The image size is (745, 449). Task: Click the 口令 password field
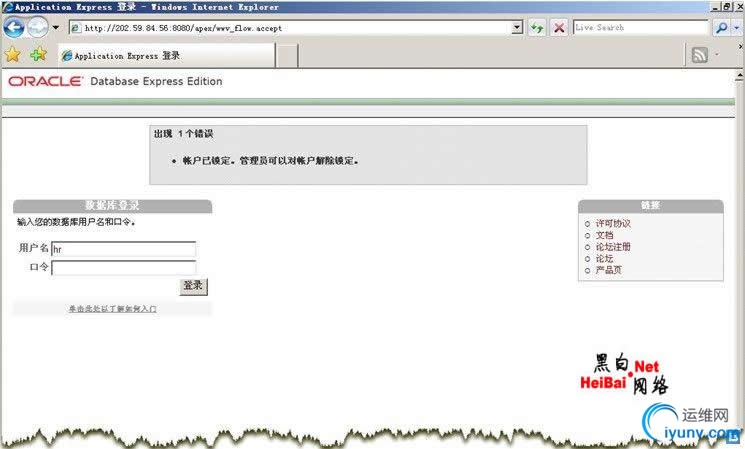click(124, 268)
